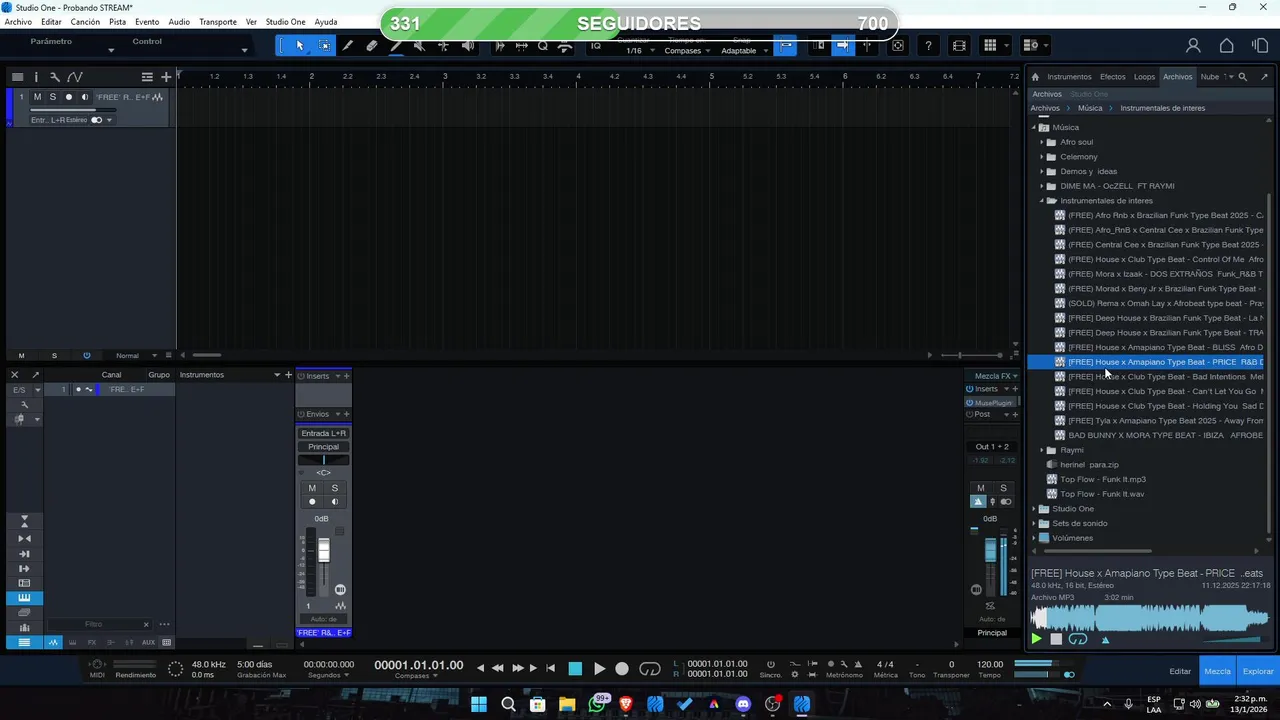Toggle the Entr. L+R Estéreo switch
The image size is (1280, 720).
pyautogui.click(x=97, y=120)
